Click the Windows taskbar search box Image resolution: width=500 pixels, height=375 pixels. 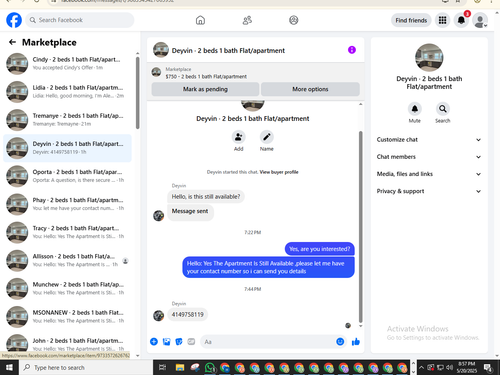(x=86, y=367)
